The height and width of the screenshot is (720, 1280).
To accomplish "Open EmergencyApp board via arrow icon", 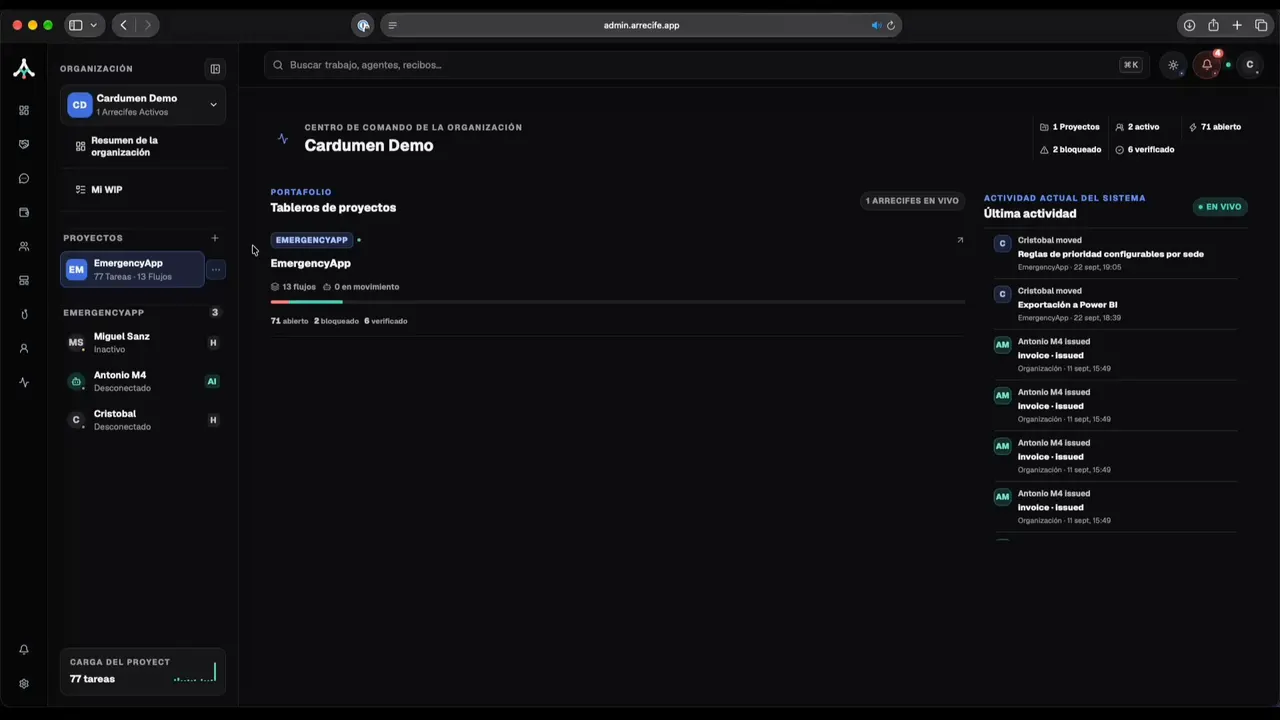I will (x=960, y=240).
